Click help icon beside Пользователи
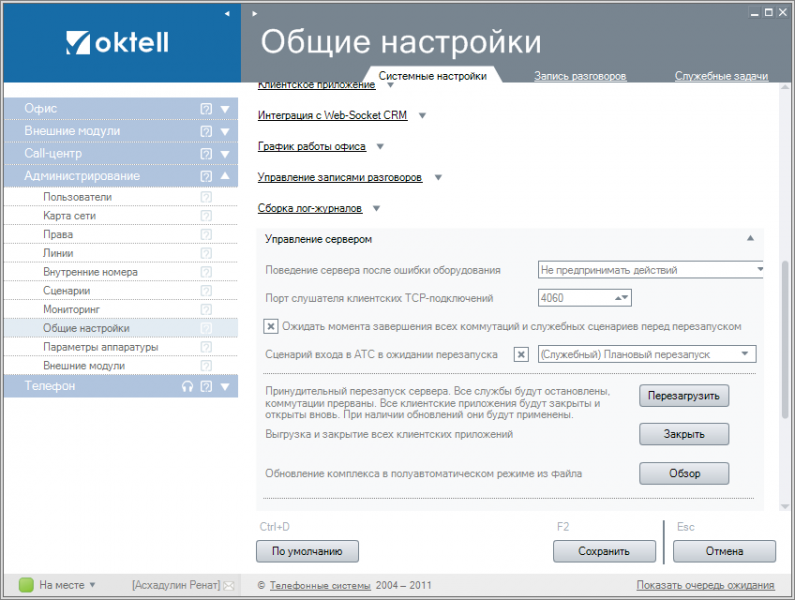Image resolution: width=795 pixels, height=600 pixels. click(x=206, y=197)
